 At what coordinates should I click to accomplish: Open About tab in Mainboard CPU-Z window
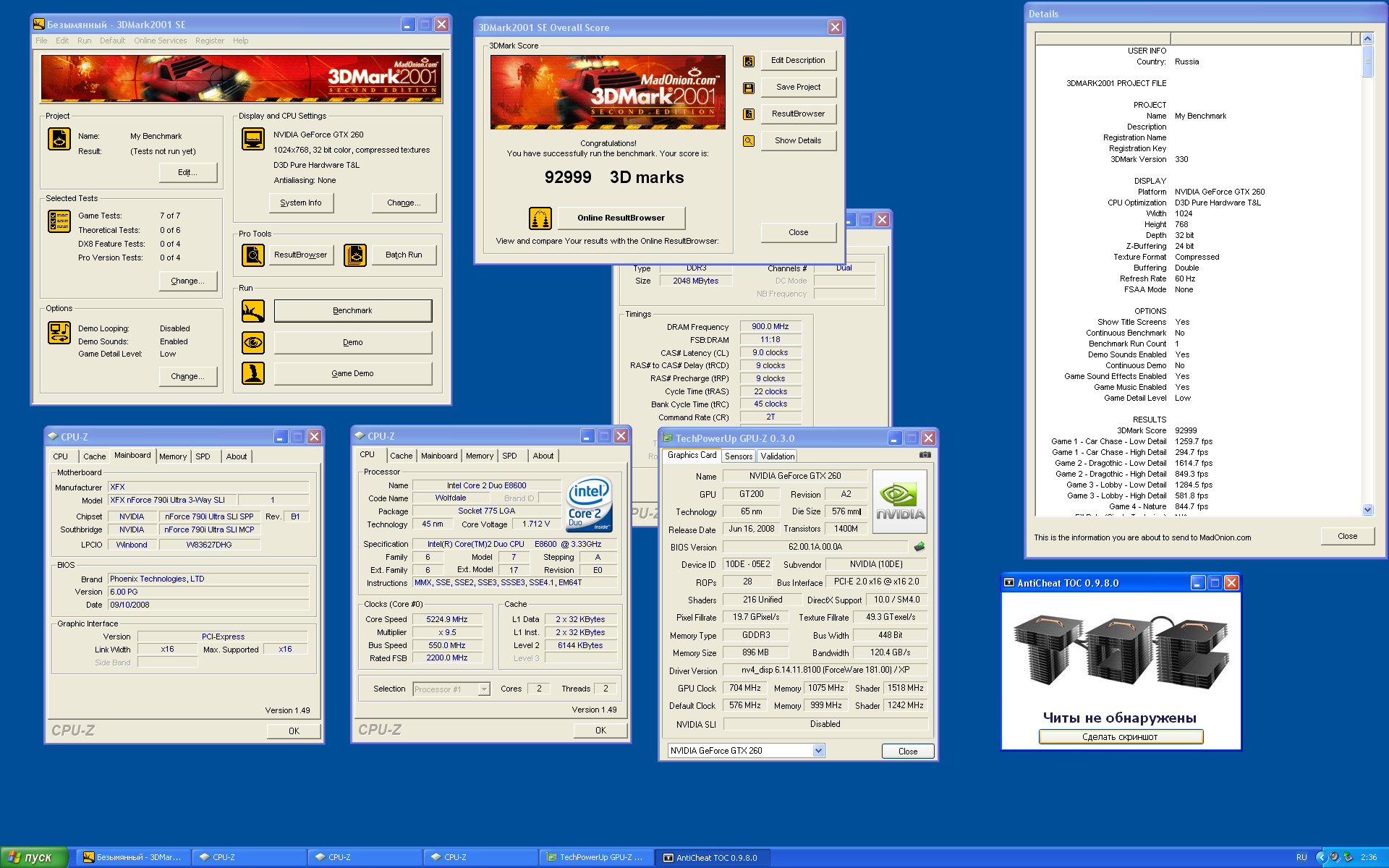pyautogui.click(x=237, y=456)
